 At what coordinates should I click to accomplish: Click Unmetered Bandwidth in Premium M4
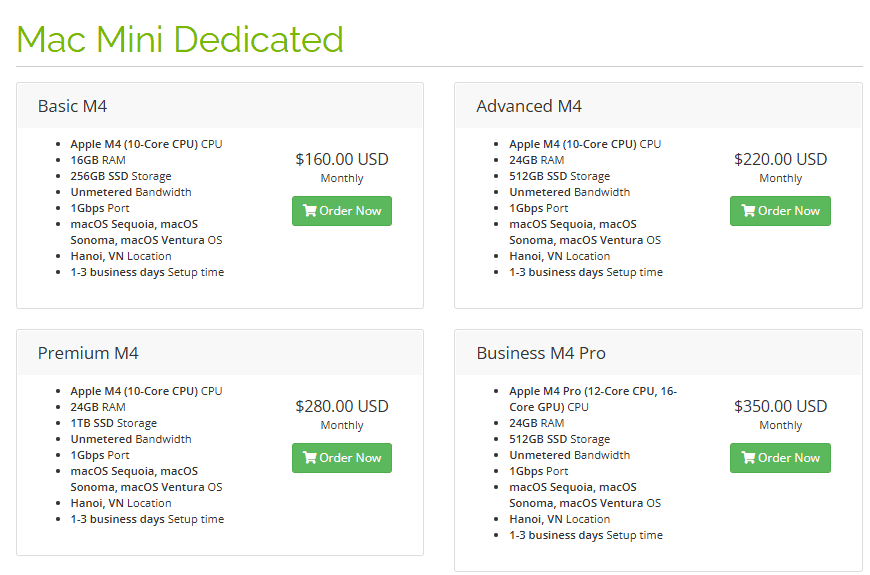[x=130, y=439]
